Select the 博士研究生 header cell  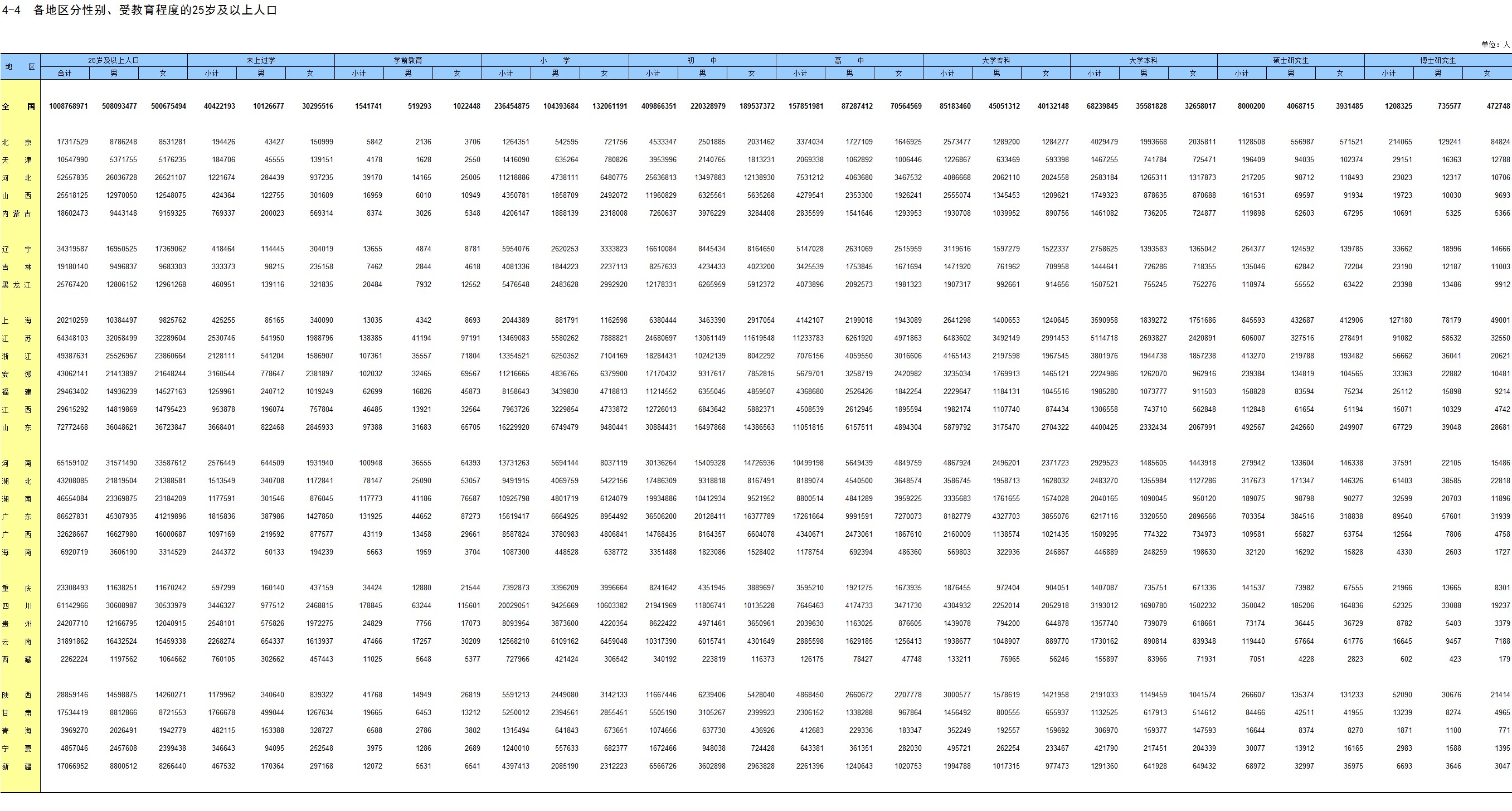1437,60
